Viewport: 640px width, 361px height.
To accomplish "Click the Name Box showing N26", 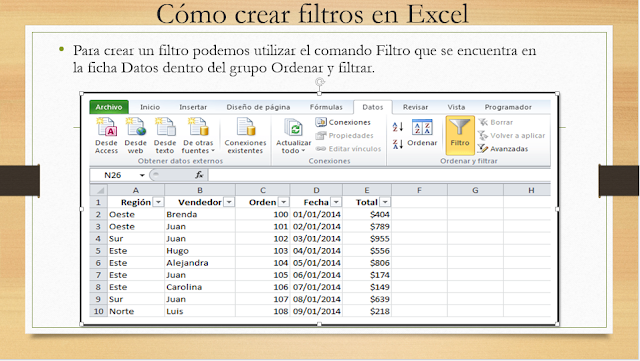I will point(114,175).
